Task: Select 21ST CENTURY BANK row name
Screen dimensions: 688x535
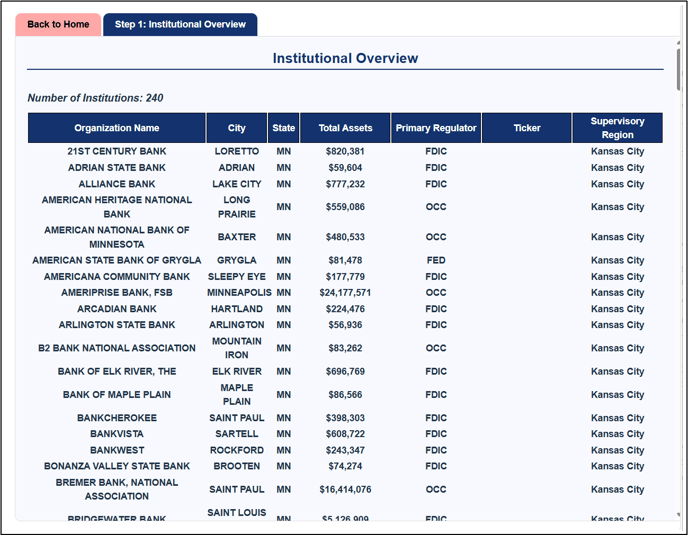Action: pyautogui.click(x=117, y=151)
